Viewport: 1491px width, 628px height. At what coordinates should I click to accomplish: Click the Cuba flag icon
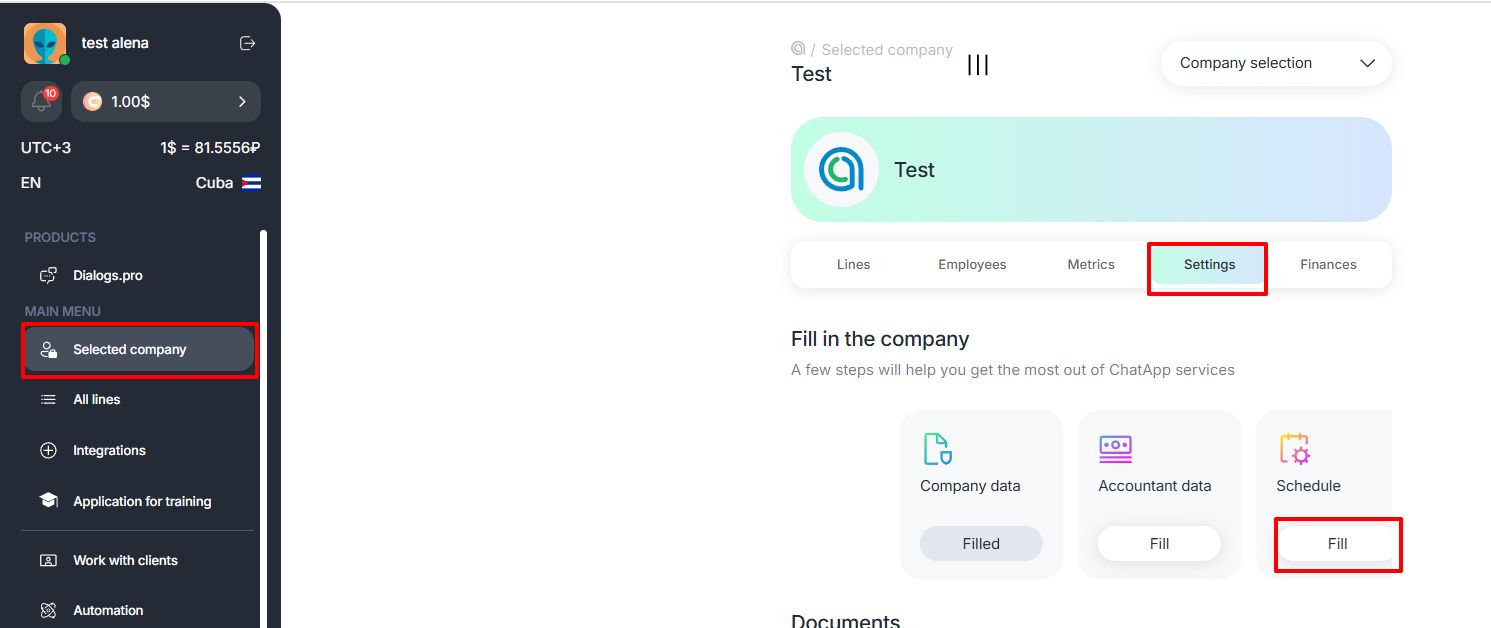(x=251, y=183)
